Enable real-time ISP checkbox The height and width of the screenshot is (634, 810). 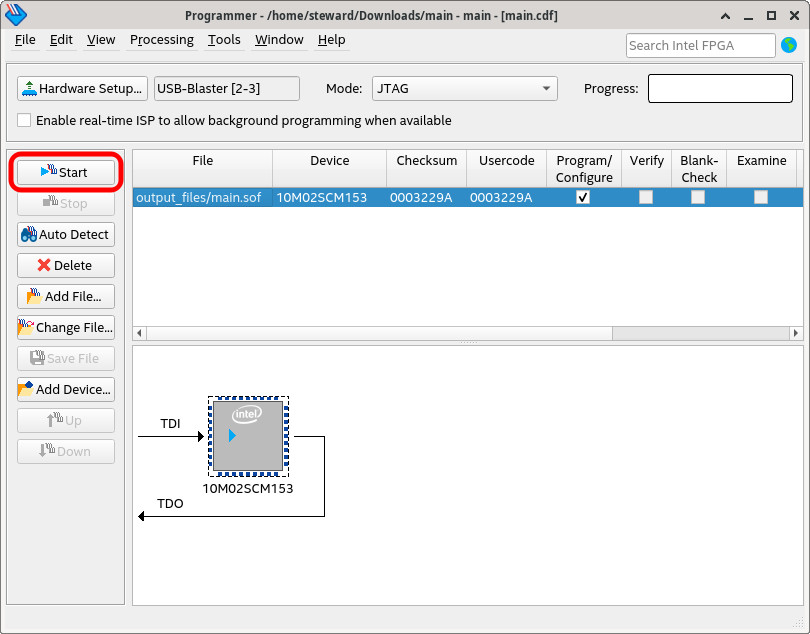(x=24, y=120)
